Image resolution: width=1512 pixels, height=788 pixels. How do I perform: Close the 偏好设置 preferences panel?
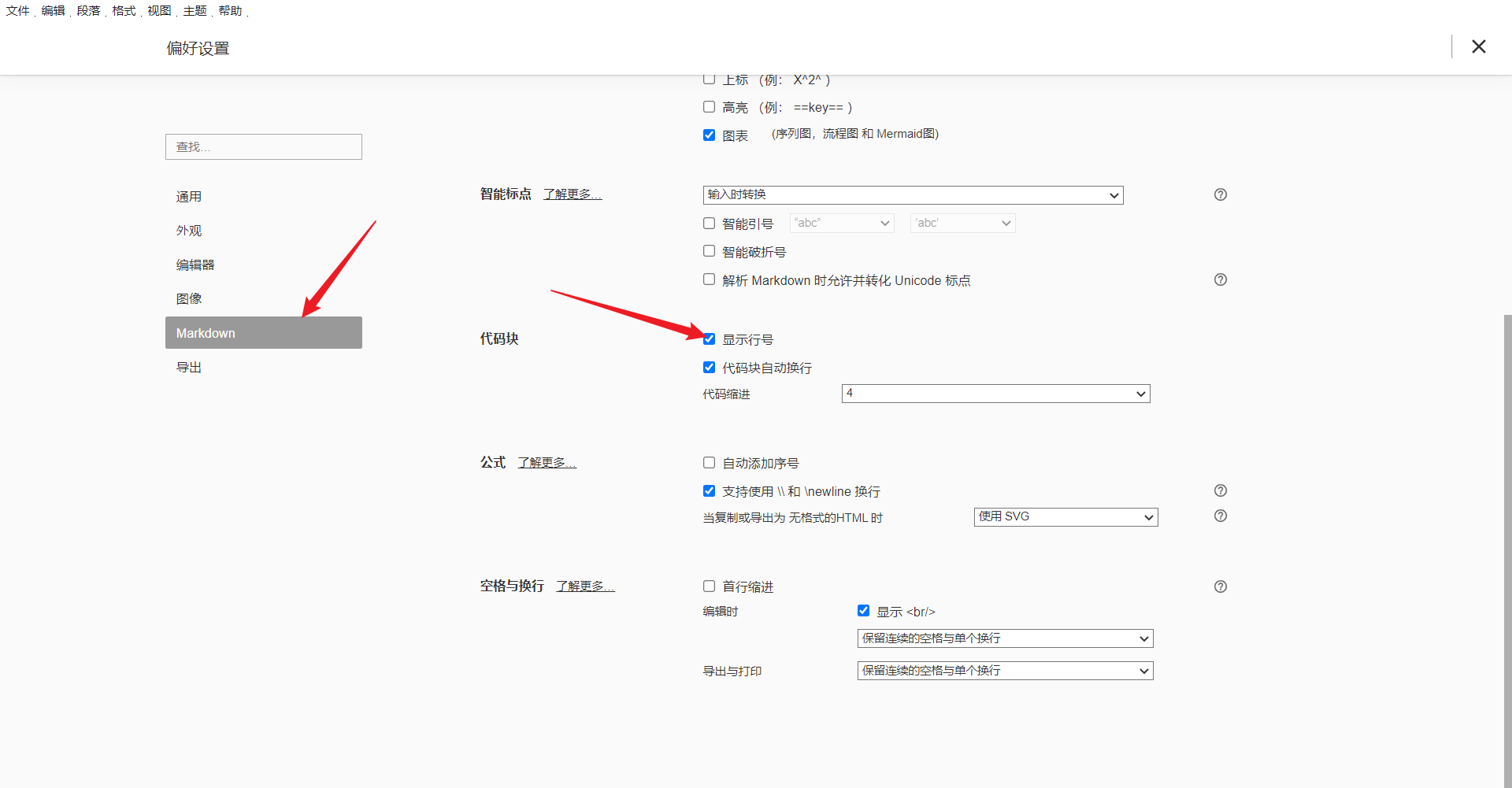pyautogui.click(x=1478, y=46)
